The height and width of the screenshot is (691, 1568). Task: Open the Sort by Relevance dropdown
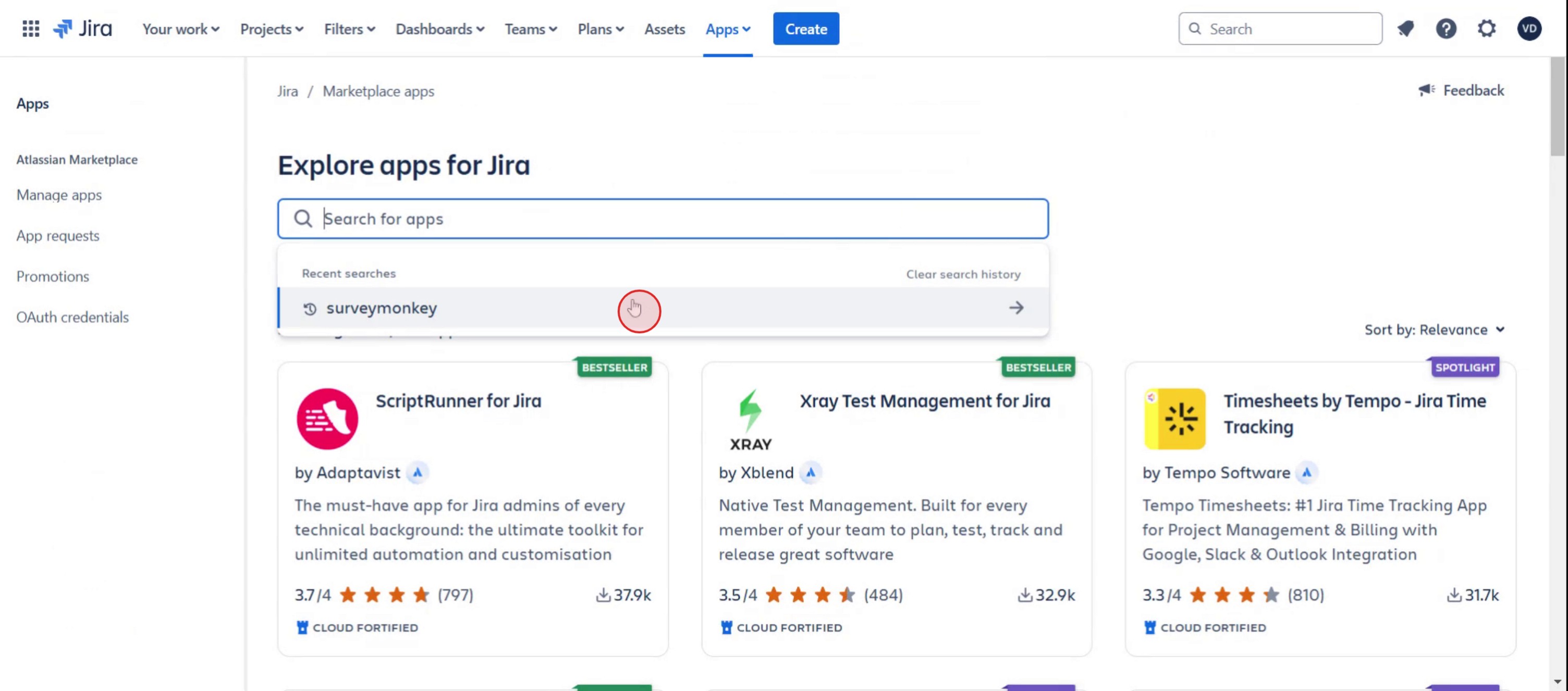tap(1434, 330)
